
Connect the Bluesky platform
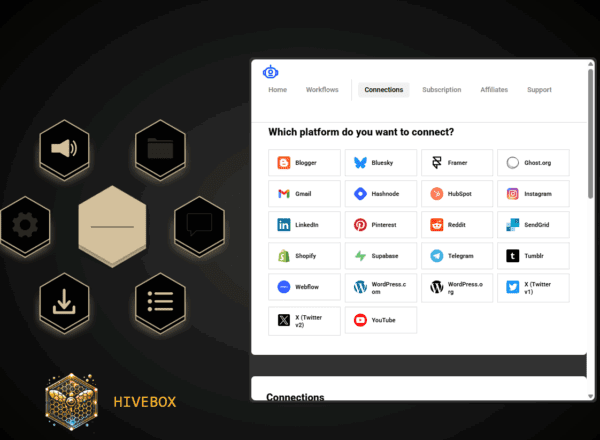tap(381, 163)
